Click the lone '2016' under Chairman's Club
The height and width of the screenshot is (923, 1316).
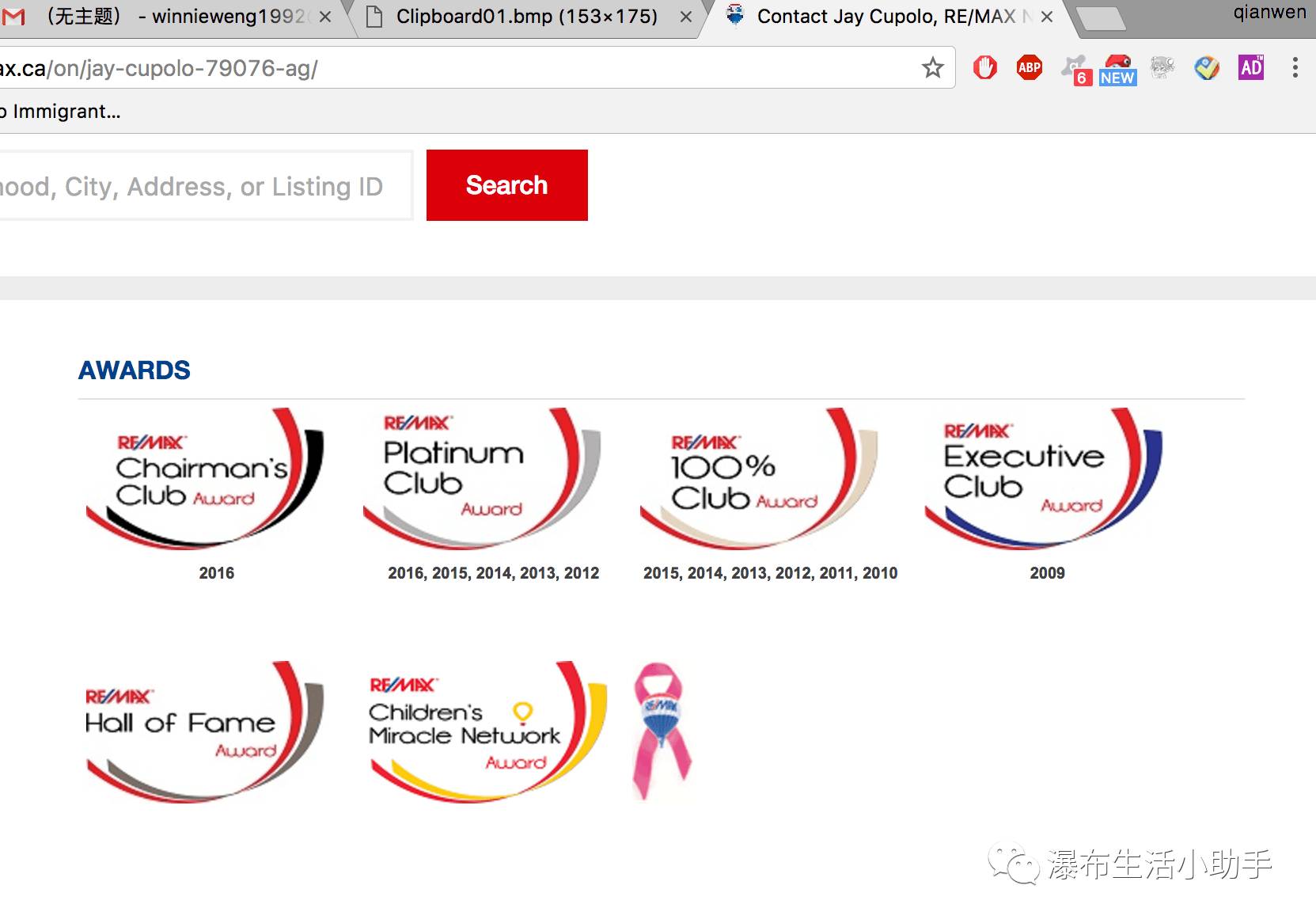click(217, 573)
